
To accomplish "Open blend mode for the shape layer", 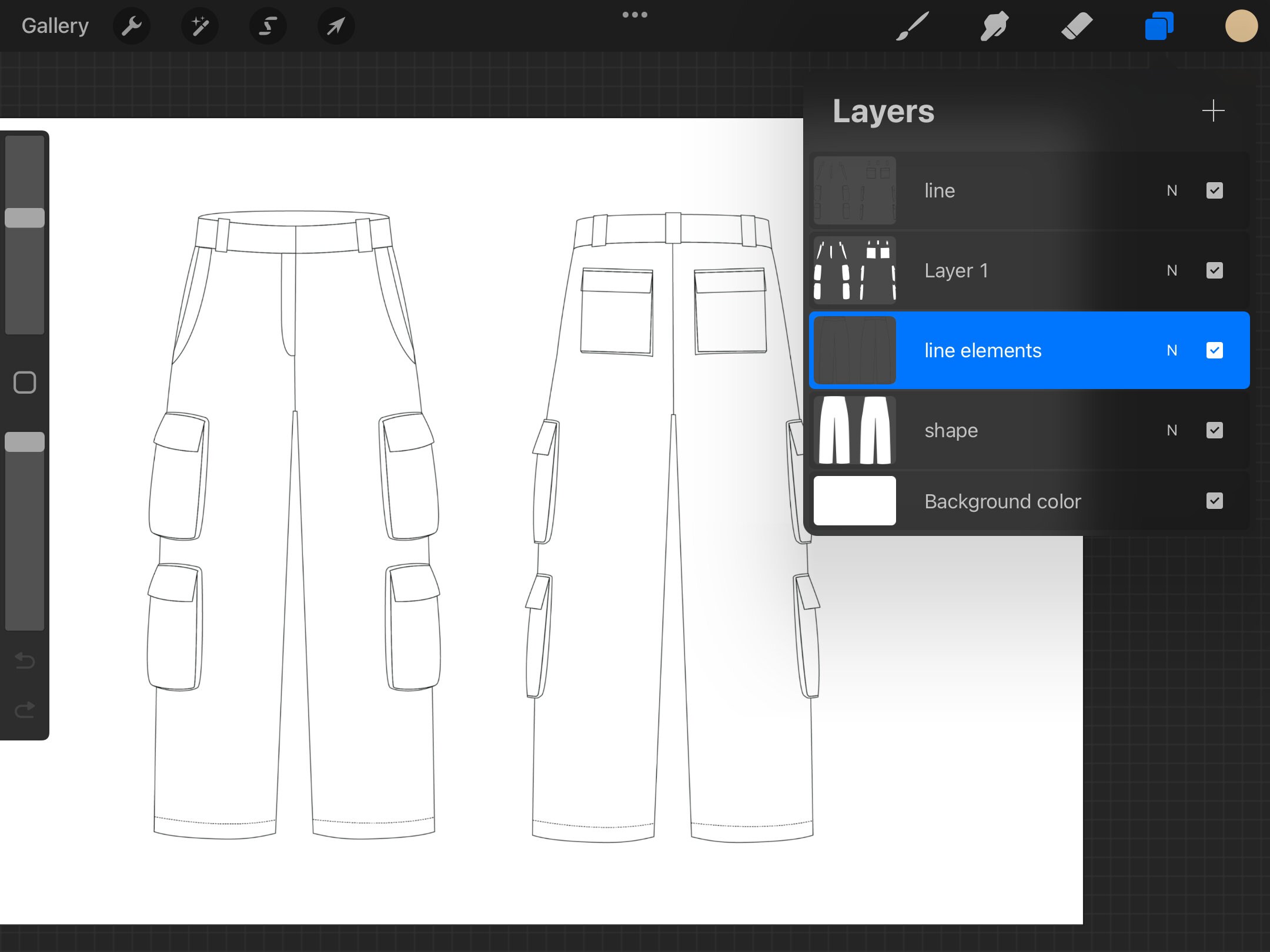I will click(x=1172, y=430).
